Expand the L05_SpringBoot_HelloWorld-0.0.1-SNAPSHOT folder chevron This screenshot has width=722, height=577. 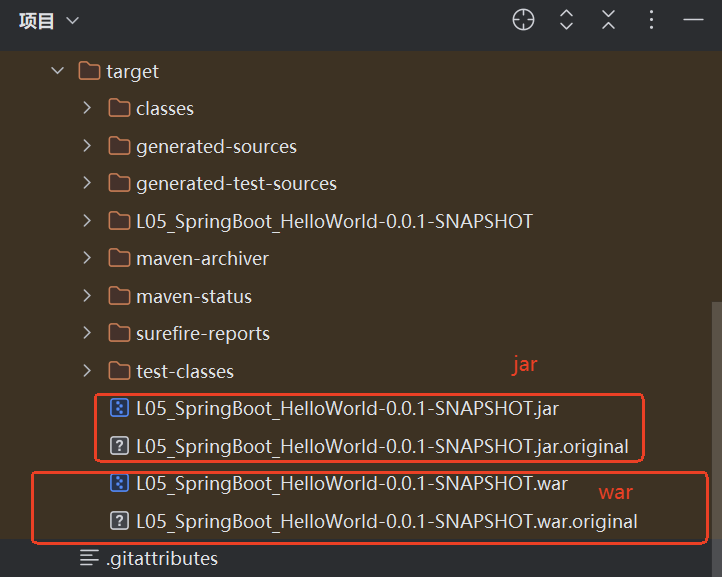(87, 221)
